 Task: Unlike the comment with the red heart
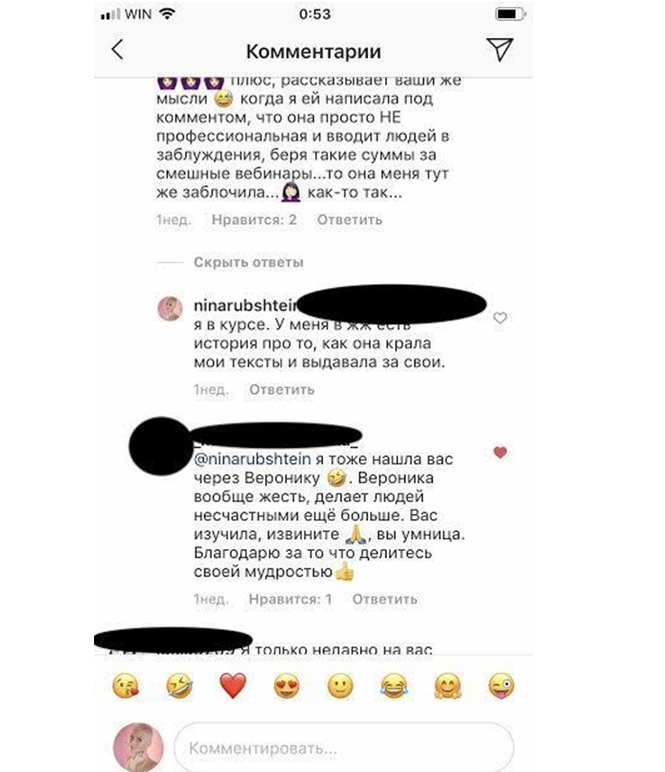pyautogui.click(x=500, y=452)
